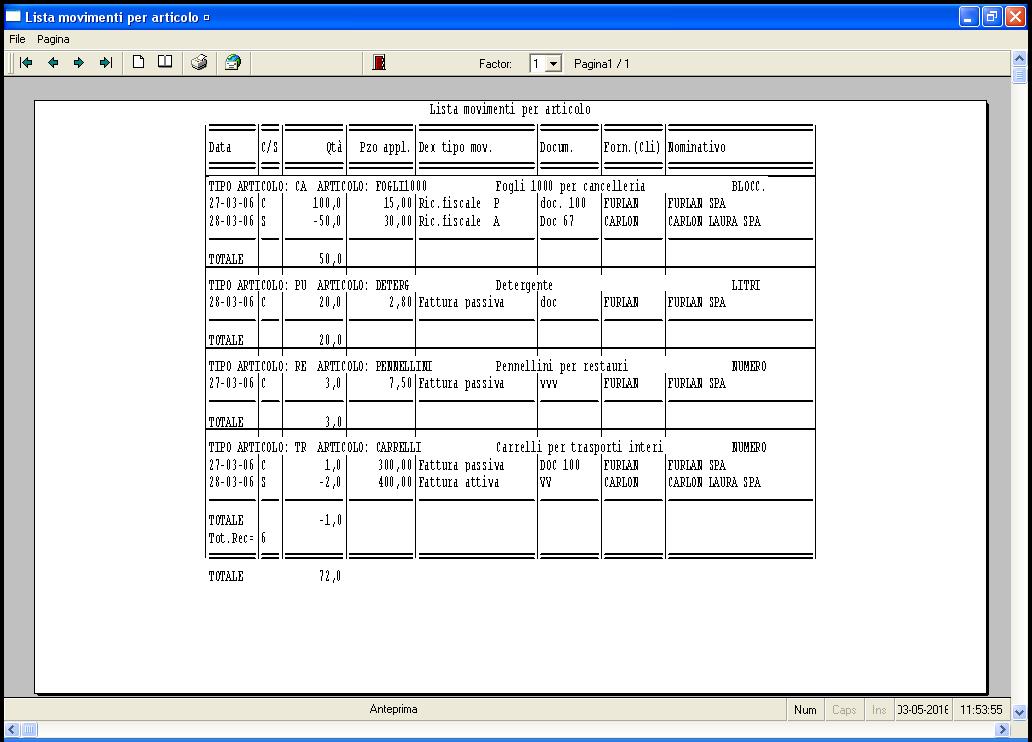Go to the previous page
Image resolution: width=1032 pixels, height=742 pixels.
point(53,63)
